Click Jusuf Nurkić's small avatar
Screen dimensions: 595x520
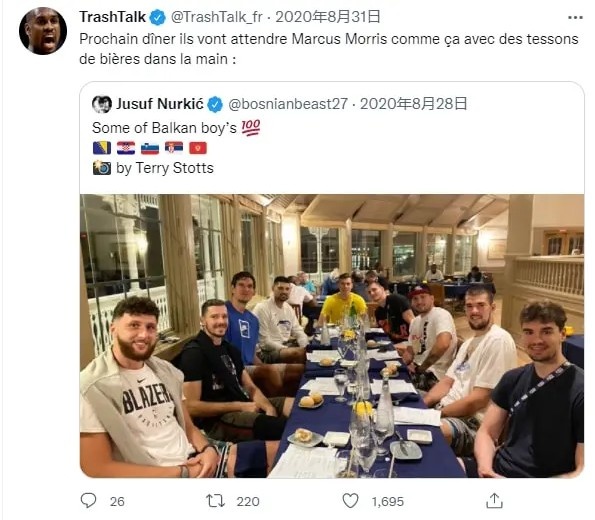(x=102, y=104)
